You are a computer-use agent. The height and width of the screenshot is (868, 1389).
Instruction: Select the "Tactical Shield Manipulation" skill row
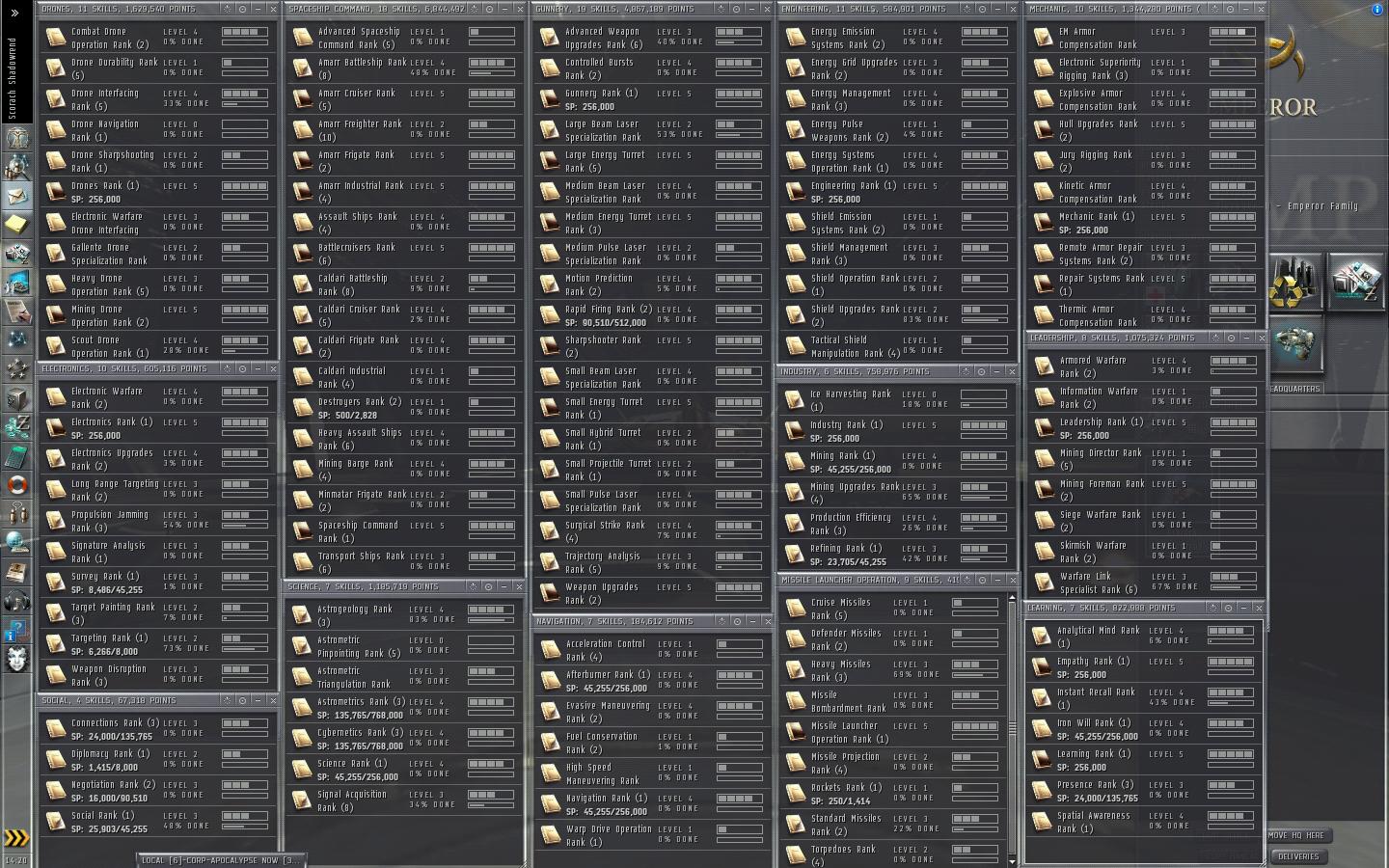tap(896, 346)
